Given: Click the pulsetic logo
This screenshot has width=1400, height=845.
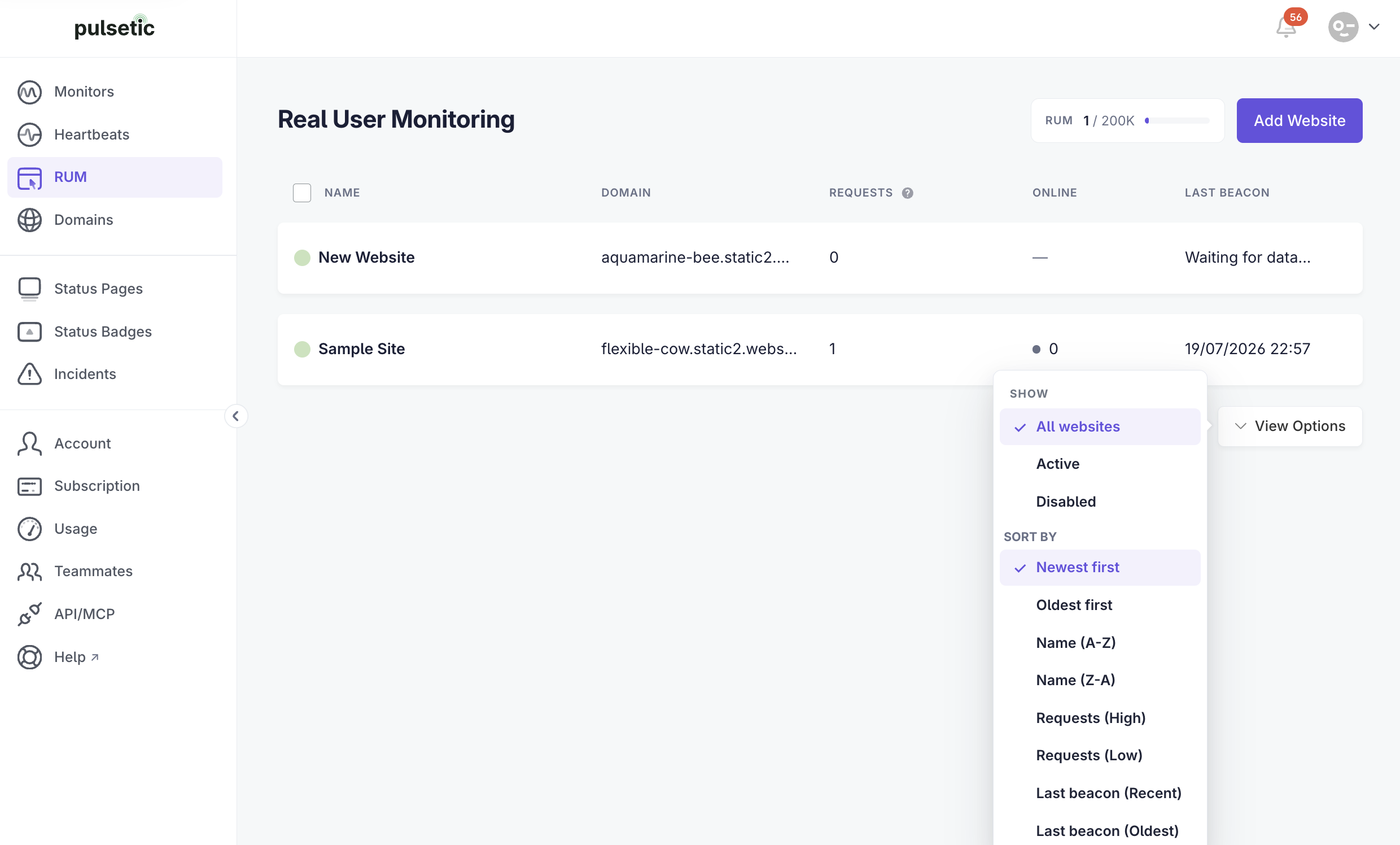Looking at the screenshot, I should tap(114, 27).
